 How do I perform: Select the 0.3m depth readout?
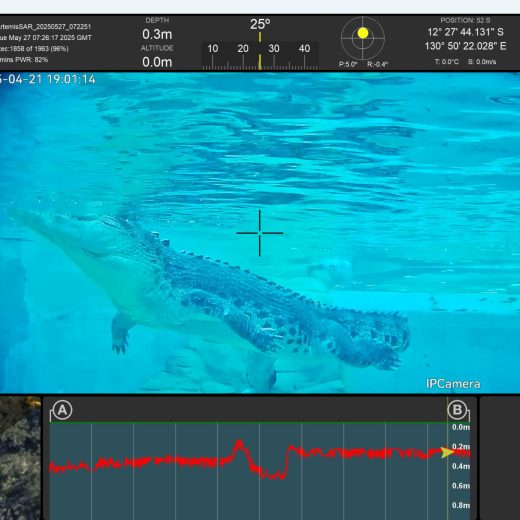click(x=157, y=34)
